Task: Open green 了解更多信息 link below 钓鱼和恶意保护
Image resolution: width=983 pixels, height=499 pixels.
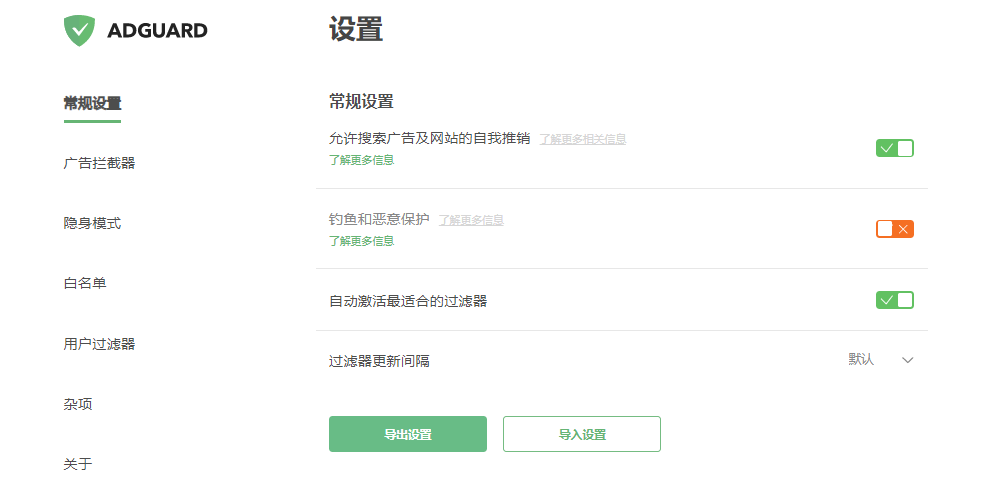Action: (x=361, y=240)
